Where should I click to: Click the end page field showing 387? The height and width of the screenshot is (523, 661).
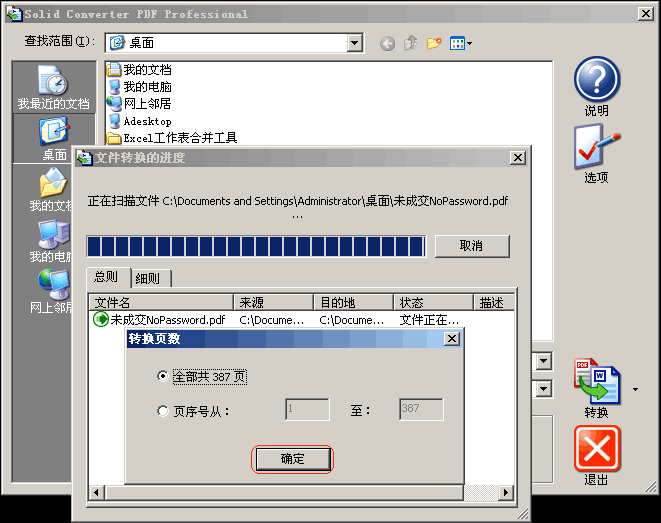421,409
